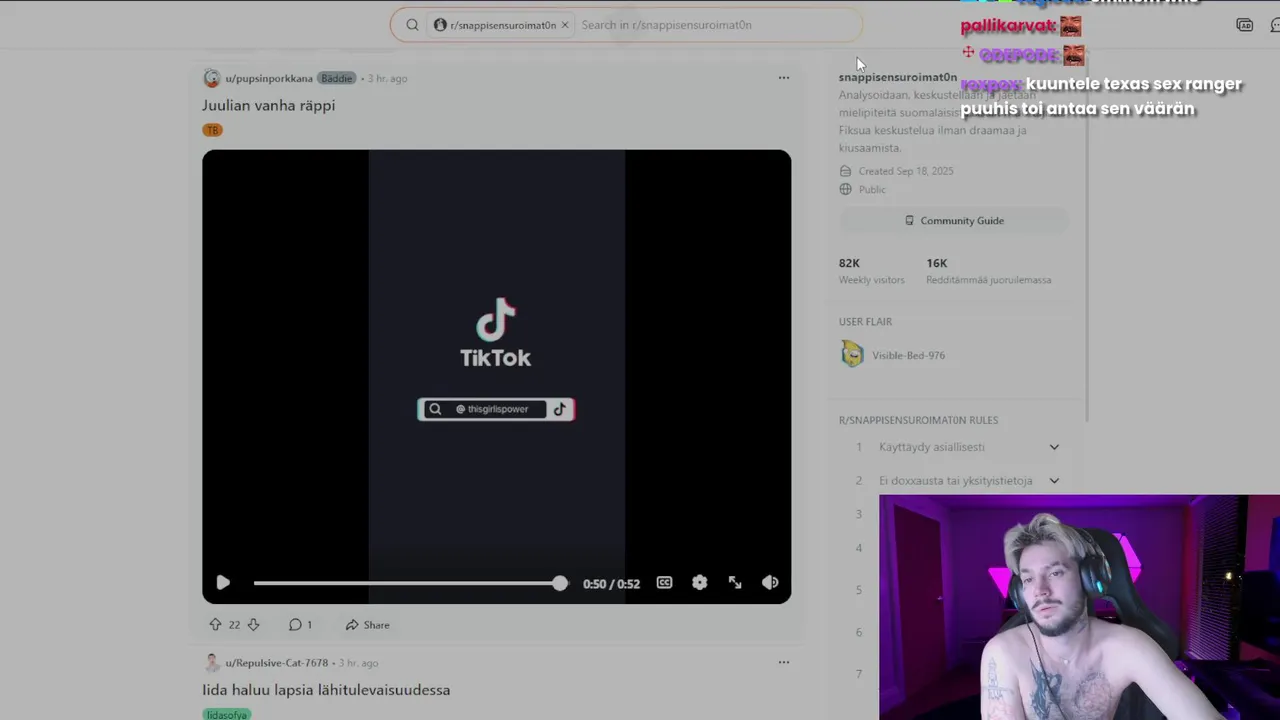1280x720 pixels.
Task: Select the Iidasofya post flair
Action: click(x=226, y=715)
